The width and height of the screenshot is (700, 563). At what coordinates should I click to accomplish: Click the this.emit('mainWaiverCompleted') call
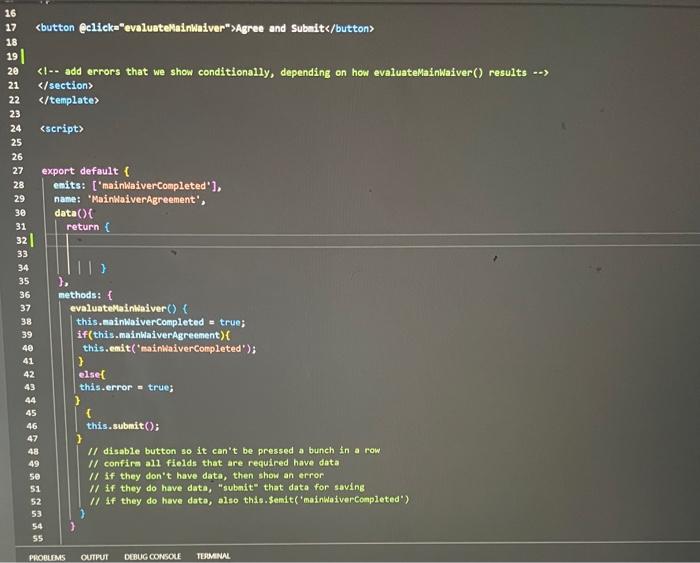170,348
